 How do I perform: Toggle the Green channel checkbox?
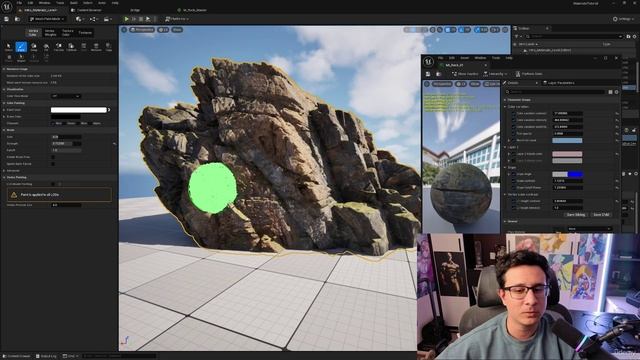point(64,123)
